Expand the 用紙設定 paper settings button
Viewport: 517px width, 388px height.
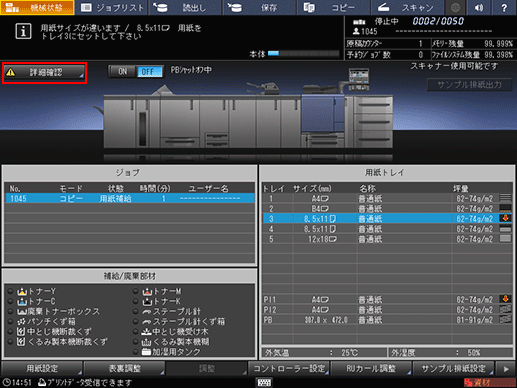pyautogui.click(x=42, y=368)
